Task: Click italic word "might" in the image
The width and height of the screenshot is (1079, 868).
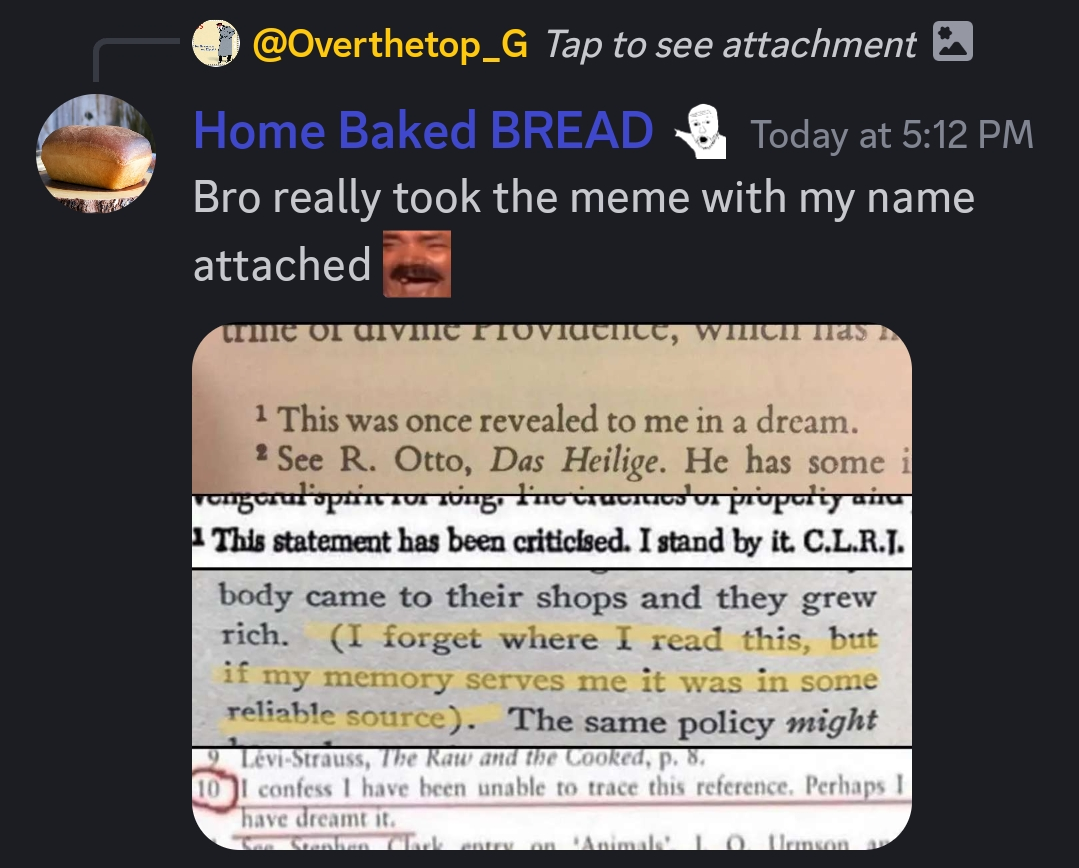Action: pyautogui.click(x=832, y=721)
